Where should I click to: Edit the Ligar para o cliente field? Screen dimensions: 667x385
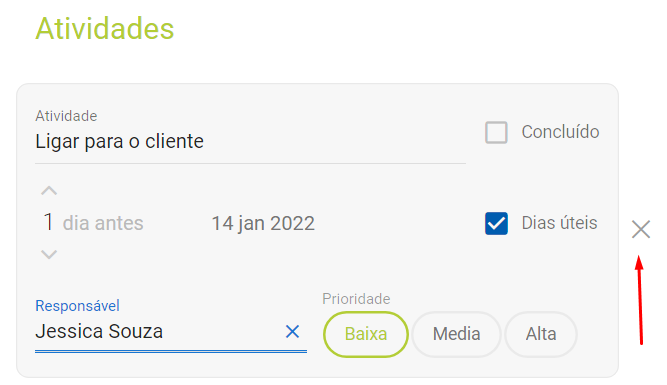click(250, 142)
